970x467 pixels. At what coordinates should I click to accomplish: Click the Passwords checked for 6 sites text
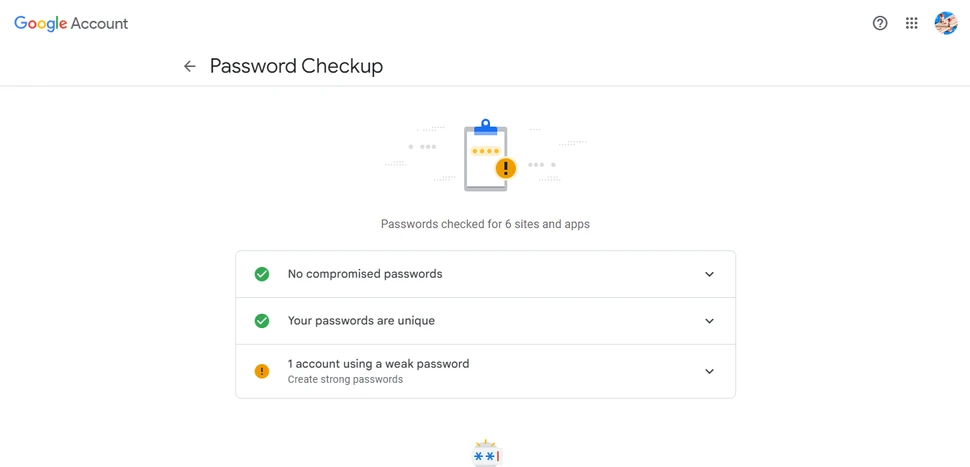[x=485, y=224]
